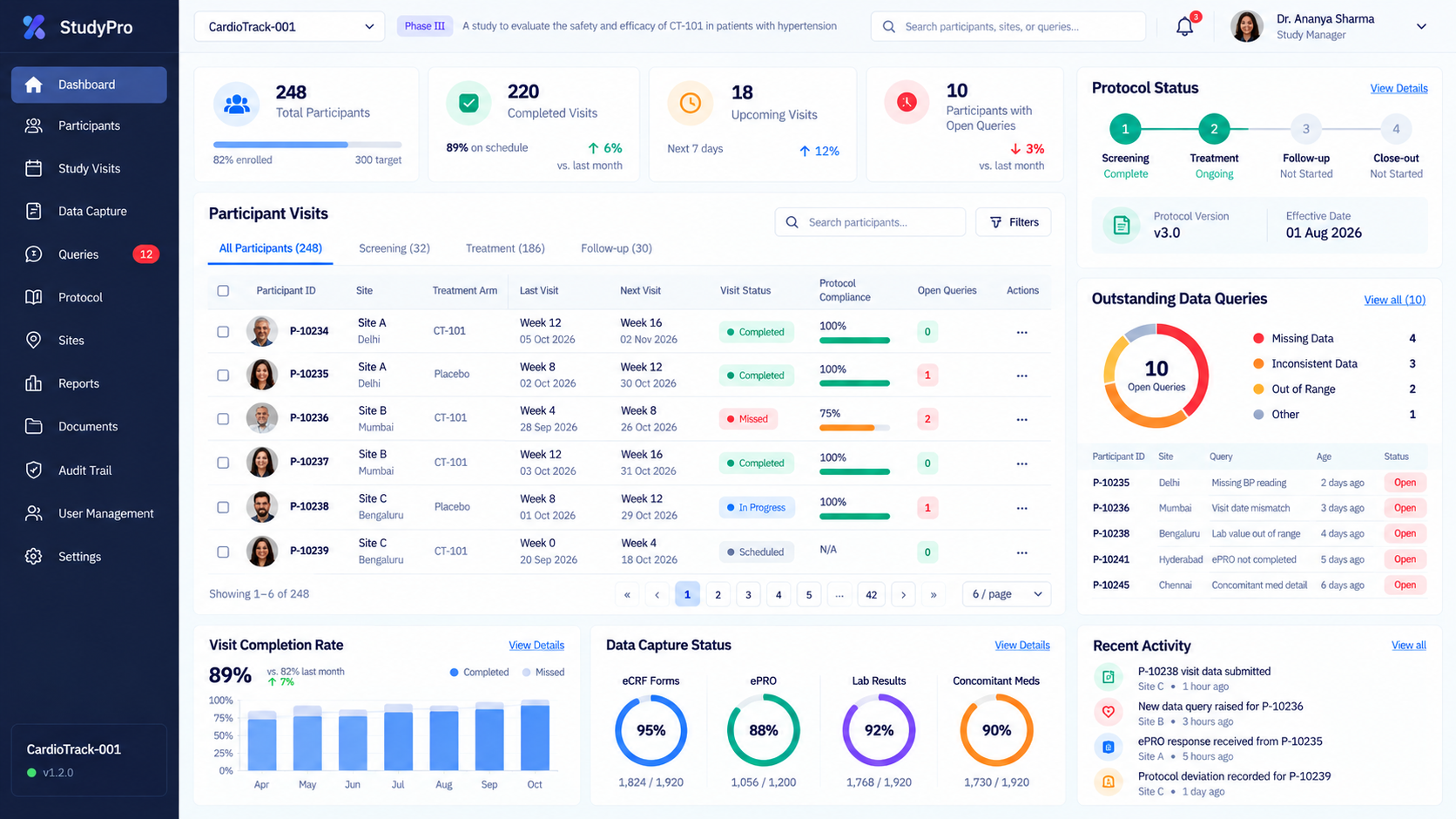
Task: Open Audit Trail shield icon
Action: coord(34,470)
